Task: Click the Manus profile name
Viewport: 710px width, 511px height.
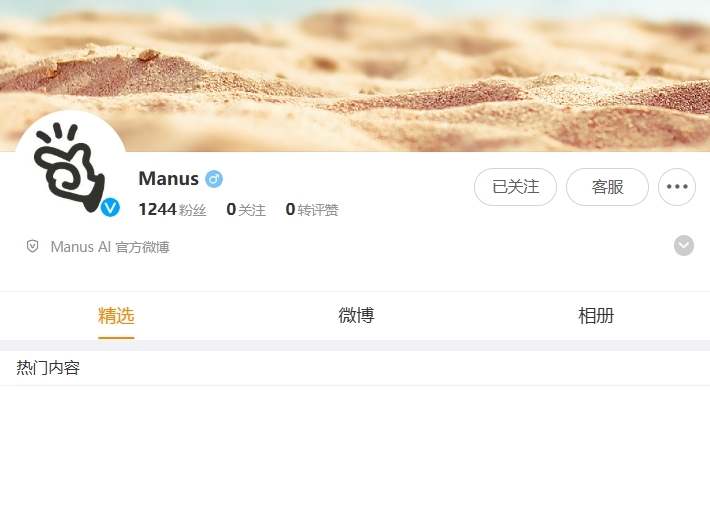Action: [168, 179]
